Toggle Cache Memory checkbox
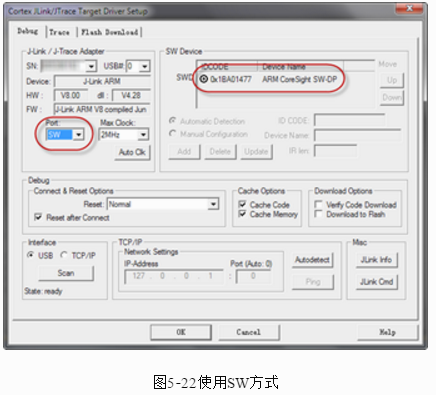436x395 pixels. tap(242, 214)
